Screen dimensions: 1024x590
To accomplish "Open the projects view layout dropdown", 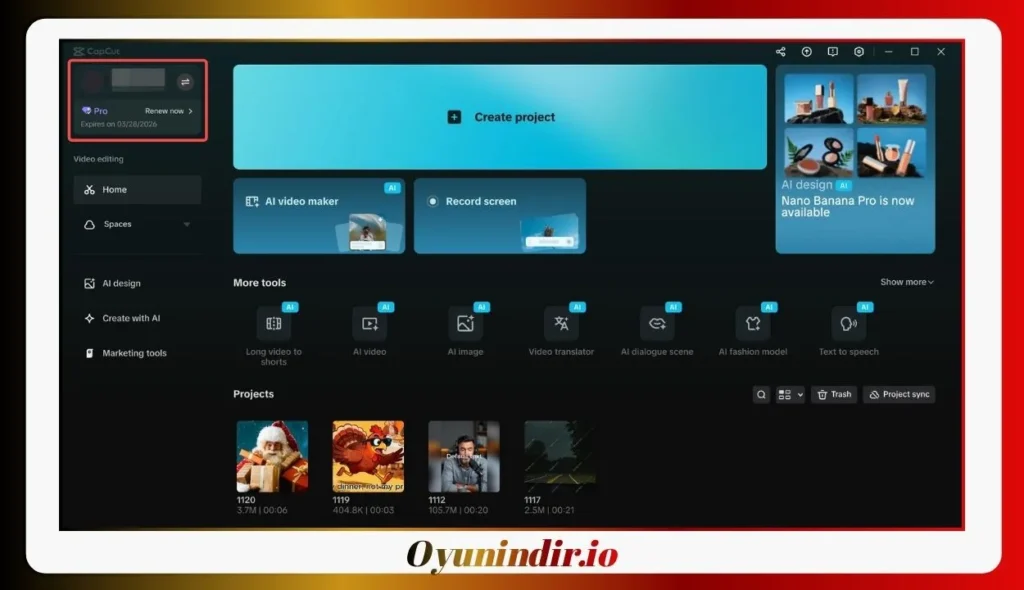I will 790,395.
